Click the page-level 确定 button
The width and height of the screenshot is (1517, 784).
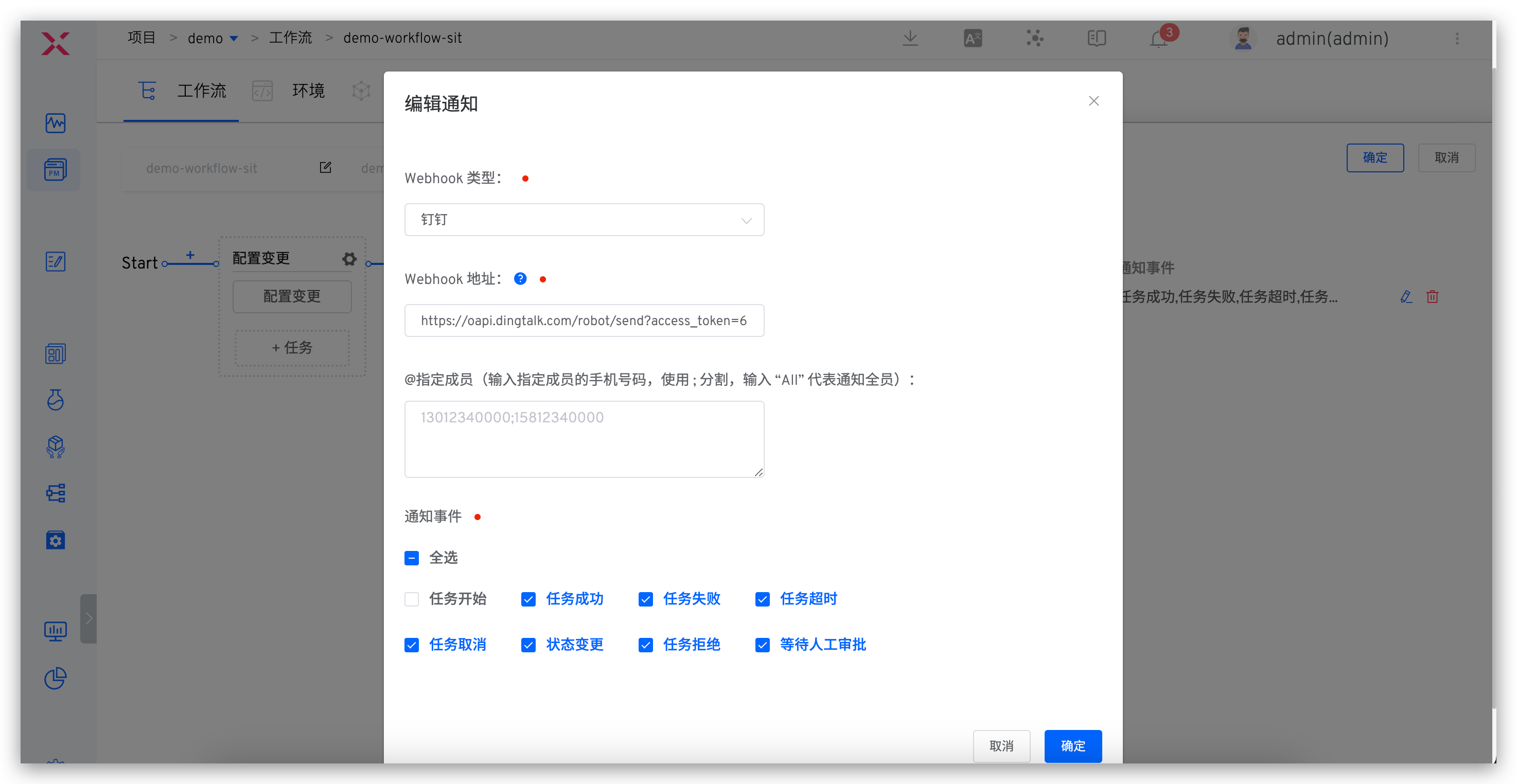1375,157
